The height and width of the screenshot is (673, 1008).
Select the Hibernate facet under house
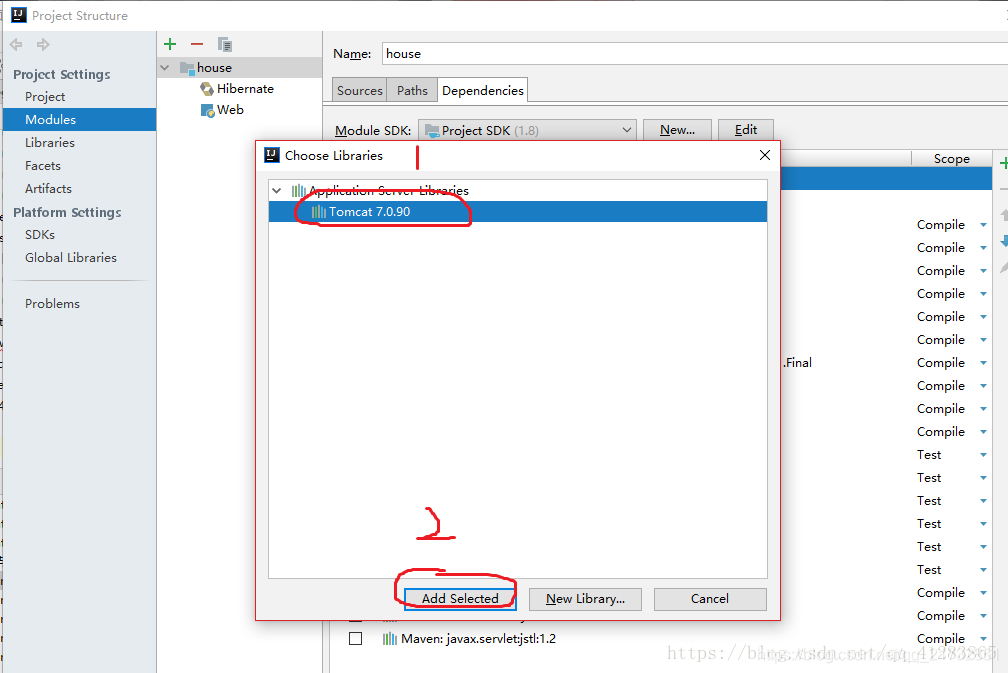pos(237,89)
